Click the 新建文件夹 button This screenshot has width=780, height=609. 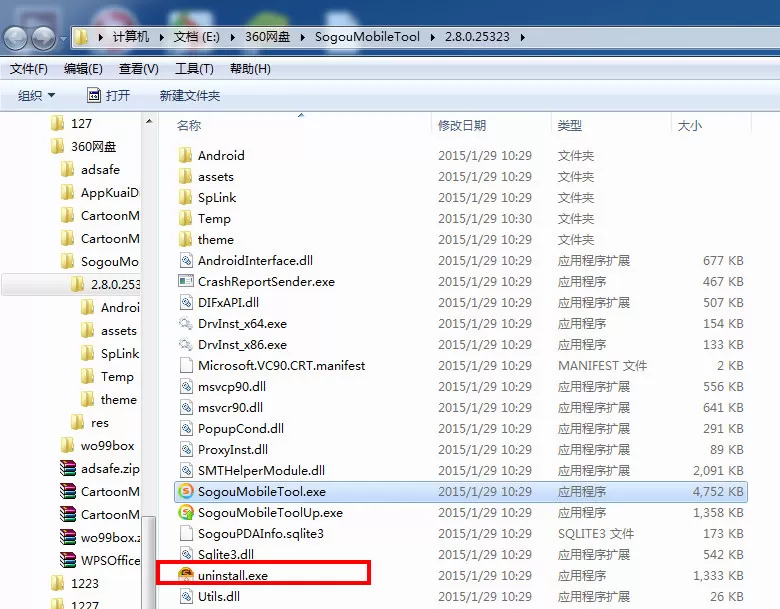tap(190, 95)
